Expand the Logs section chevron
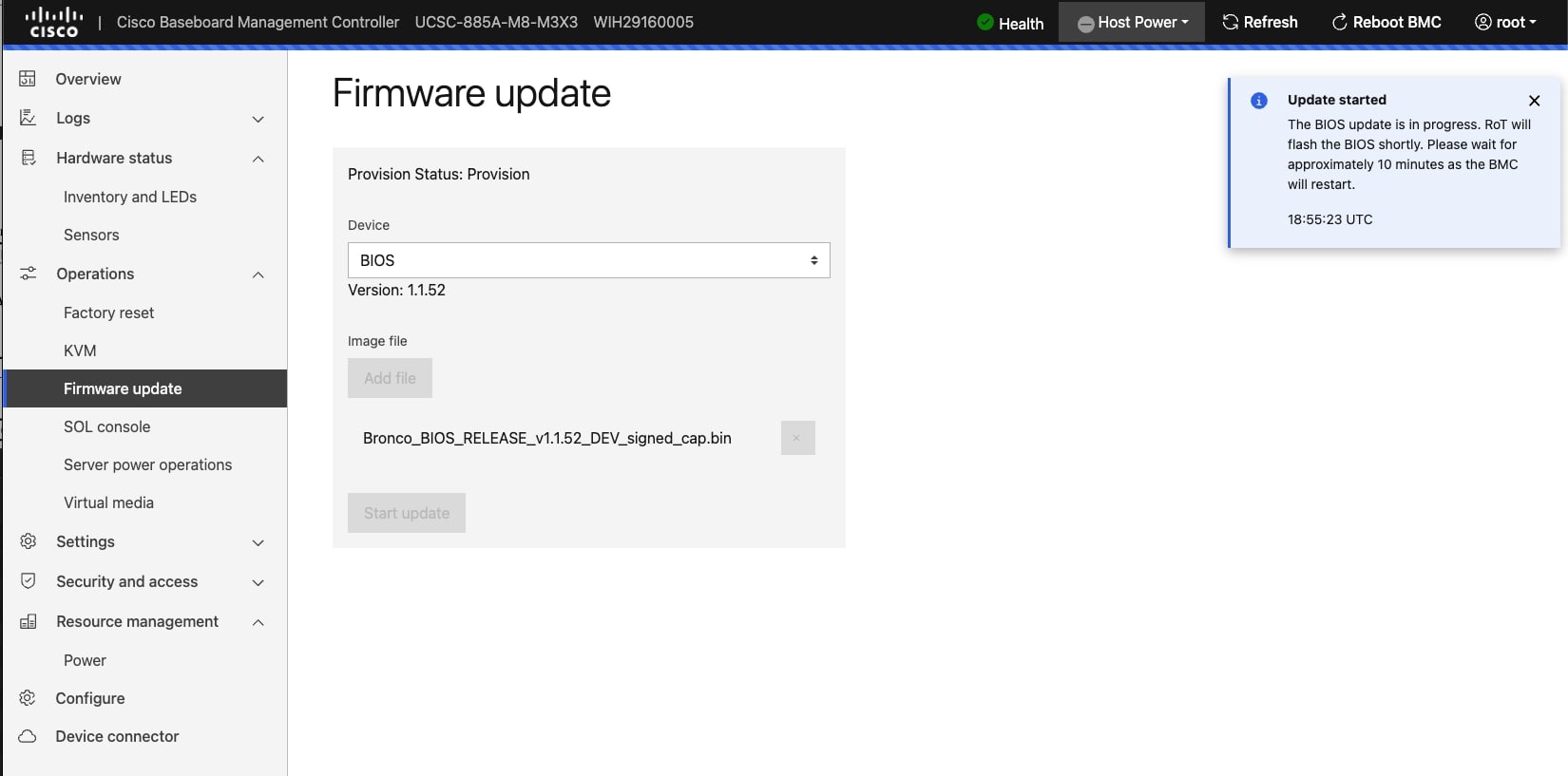The height and width of the screenshot is (776, 1568). (258, 119)
